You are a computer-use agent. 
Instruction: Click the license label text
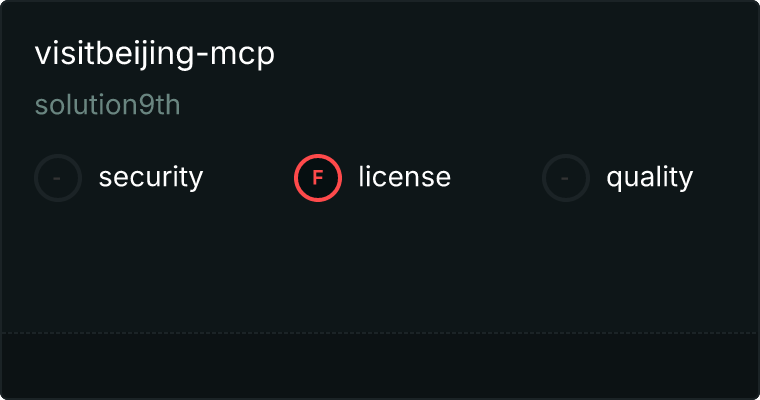pyautogui.click(x=405, y=176)
